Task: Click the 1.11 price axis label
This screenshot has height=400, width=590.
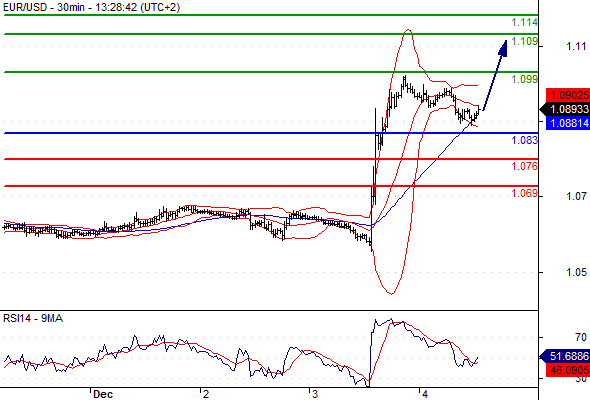Action: pos(576,46)
